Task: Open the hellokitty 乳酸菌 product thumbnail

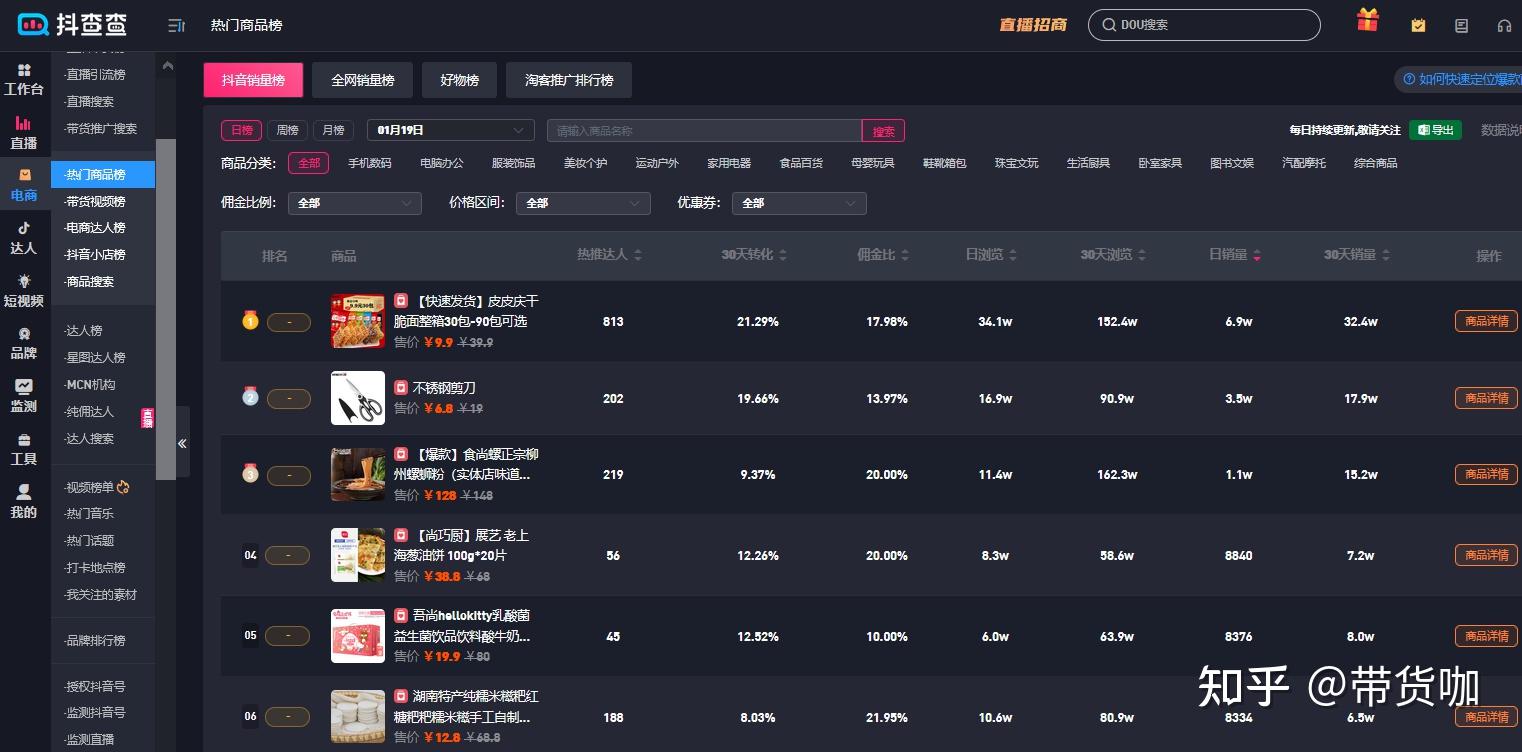Action: (x=357, y=636)
